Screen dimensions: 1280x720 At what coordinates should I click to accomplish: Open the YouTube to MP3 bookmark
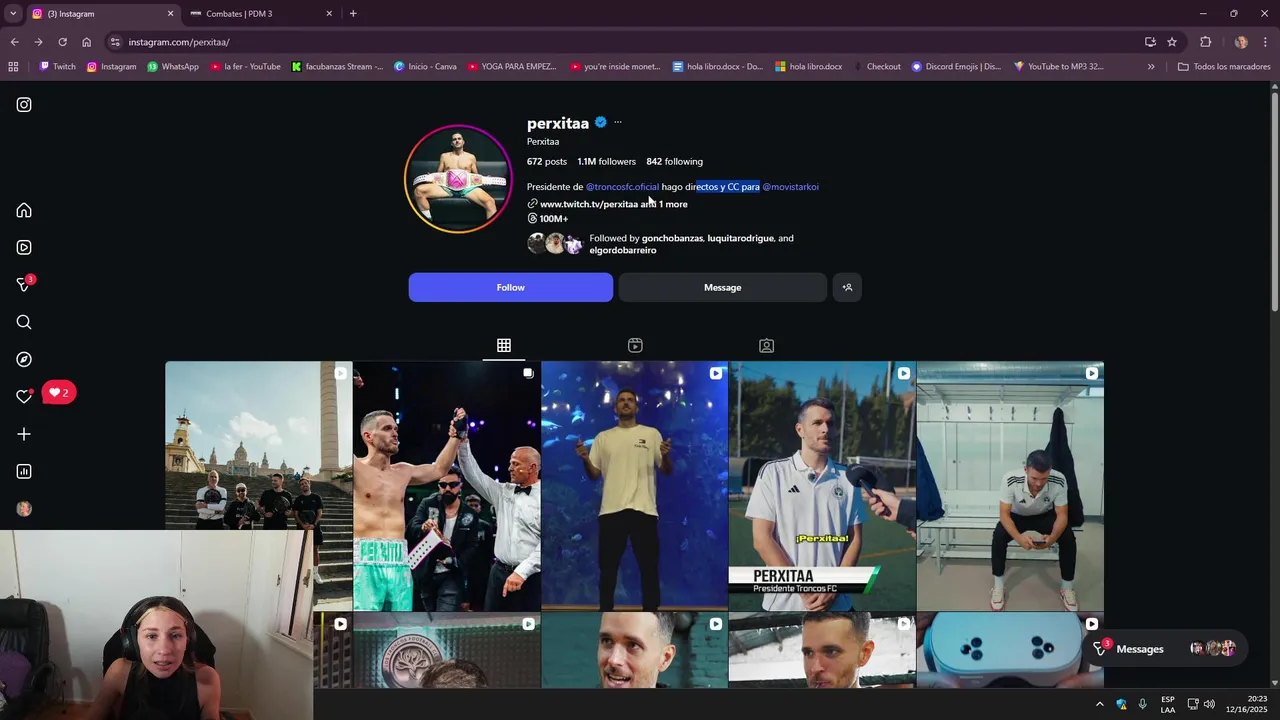(1058, 67)
